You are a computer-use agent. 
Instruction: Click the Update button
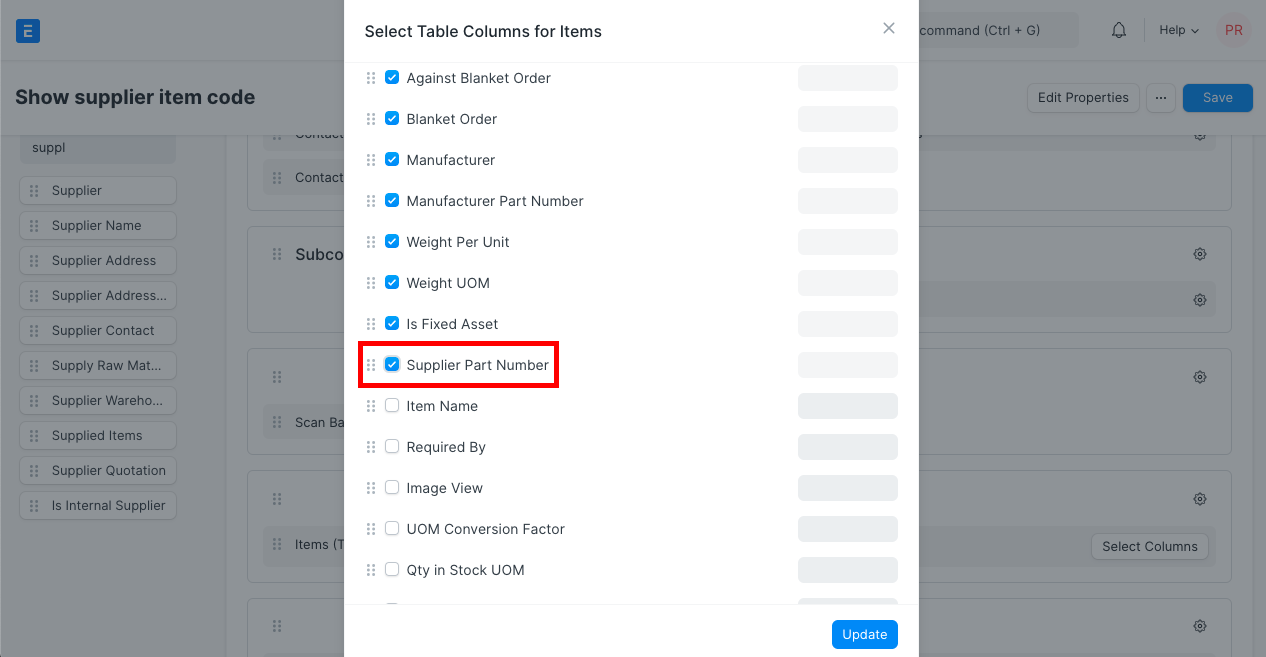coord(864,634)
